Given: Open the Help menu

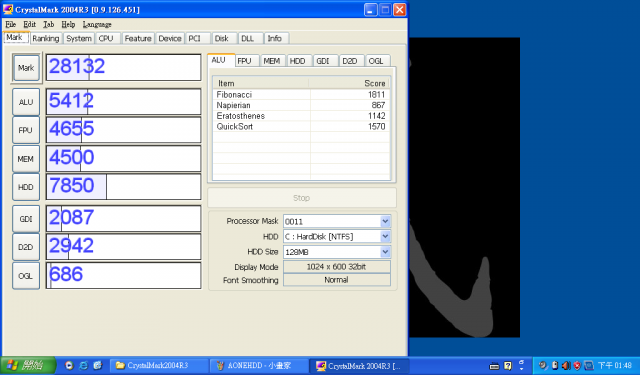Looking at the screenshot, I should (68, 24).
